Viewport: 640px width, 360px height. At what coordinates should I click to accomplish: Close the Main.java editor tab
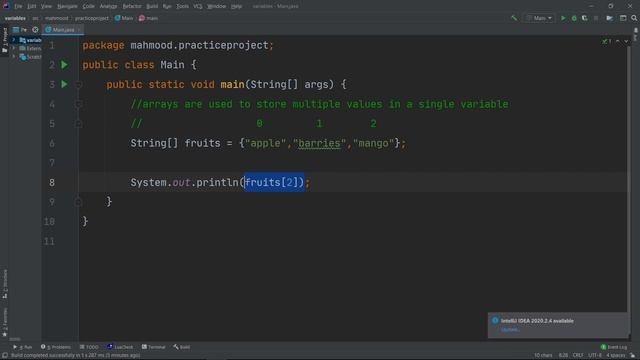[x=79, y=30]
